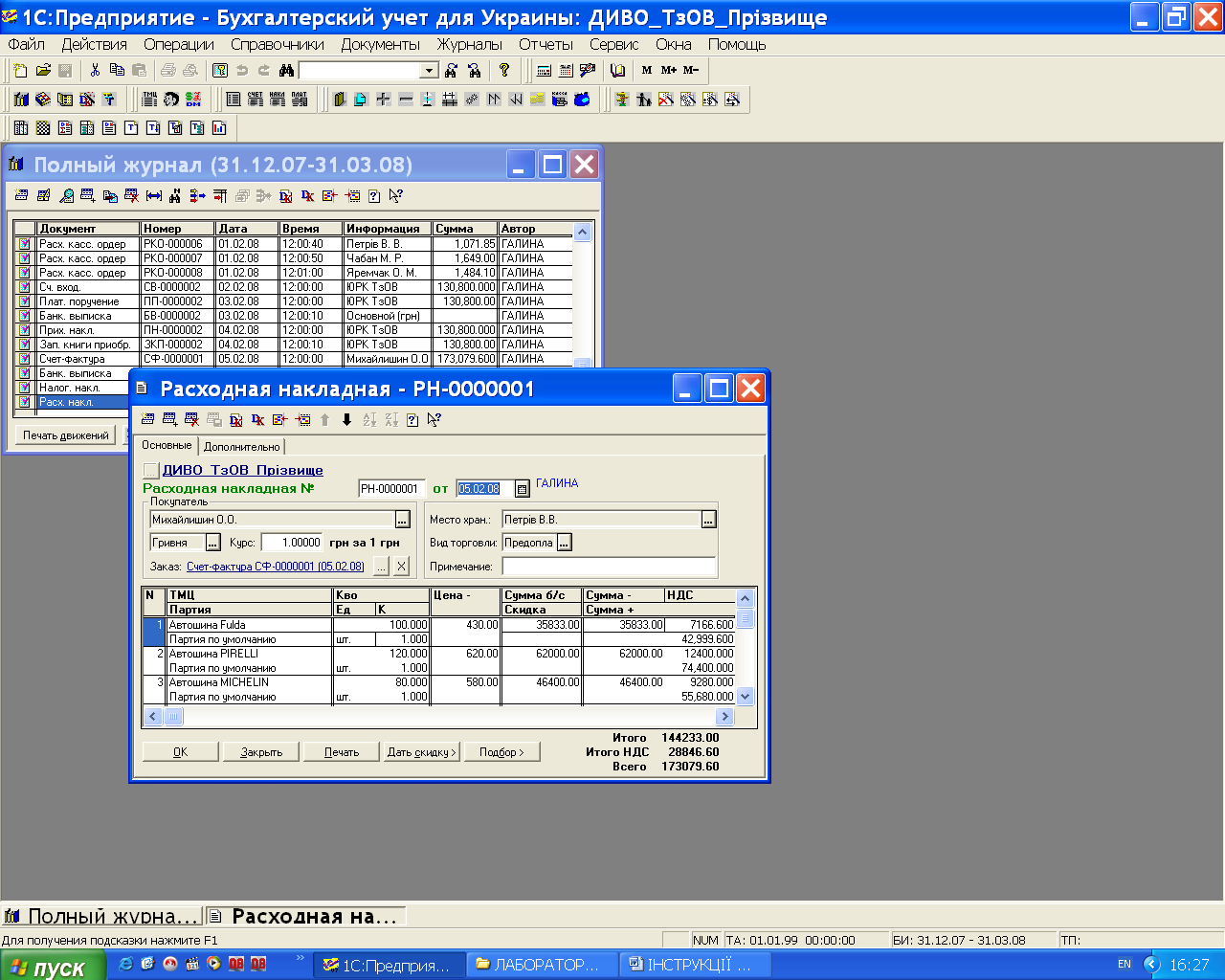Click the goods table vertical scroll down arrow

746,697
